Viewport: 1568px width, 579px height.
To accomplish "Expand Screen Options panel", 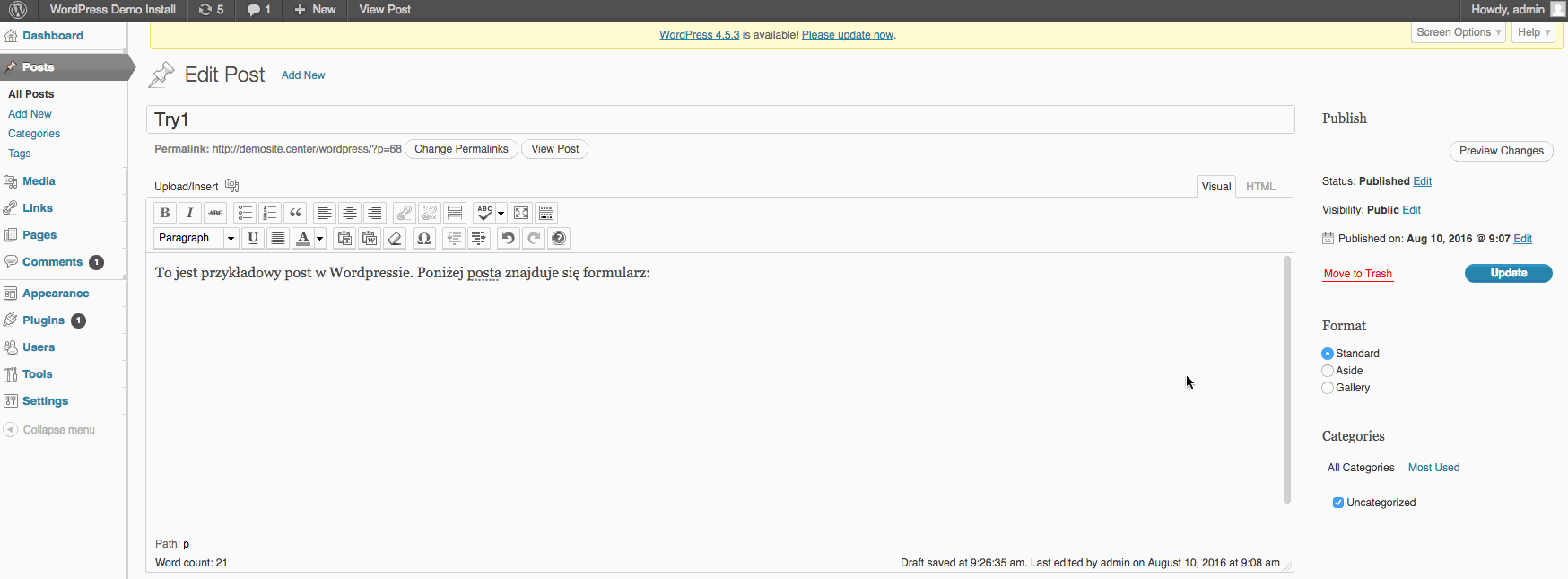I will (x=1459, y=32).
